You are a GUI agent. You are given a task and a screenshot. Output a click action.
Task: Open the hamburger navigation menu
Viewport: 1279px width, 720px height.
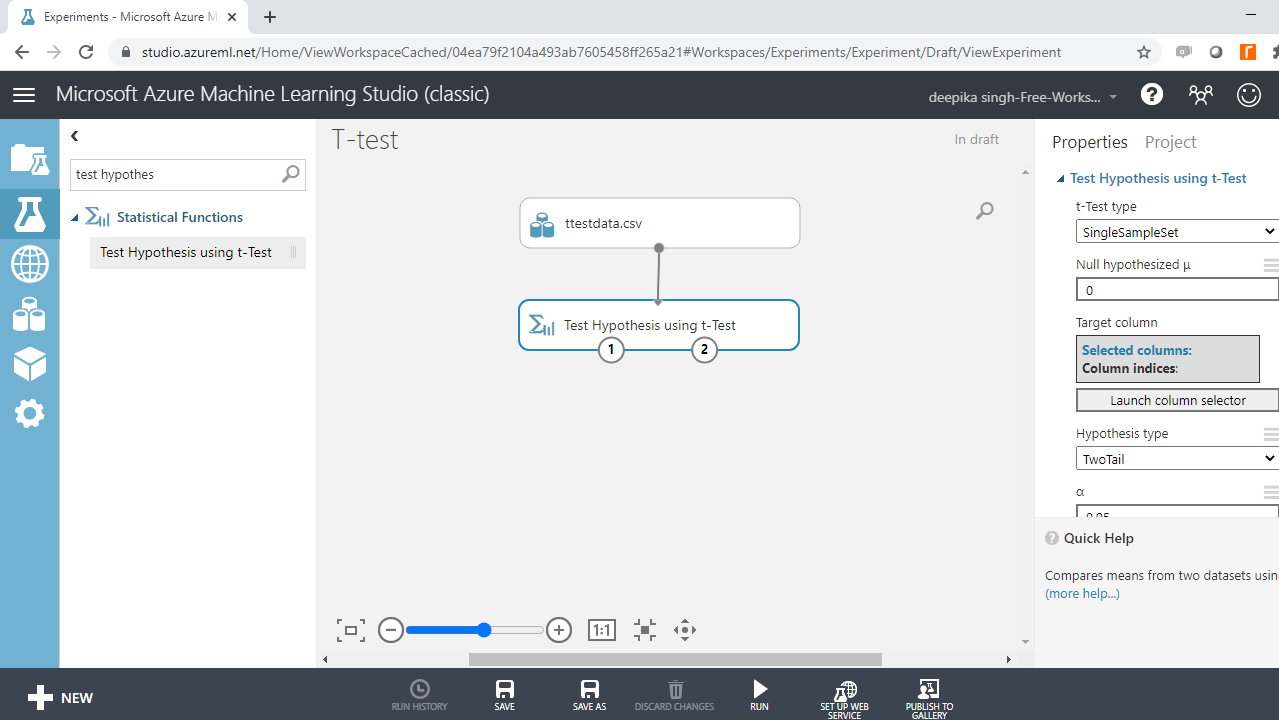pos(24,95)
